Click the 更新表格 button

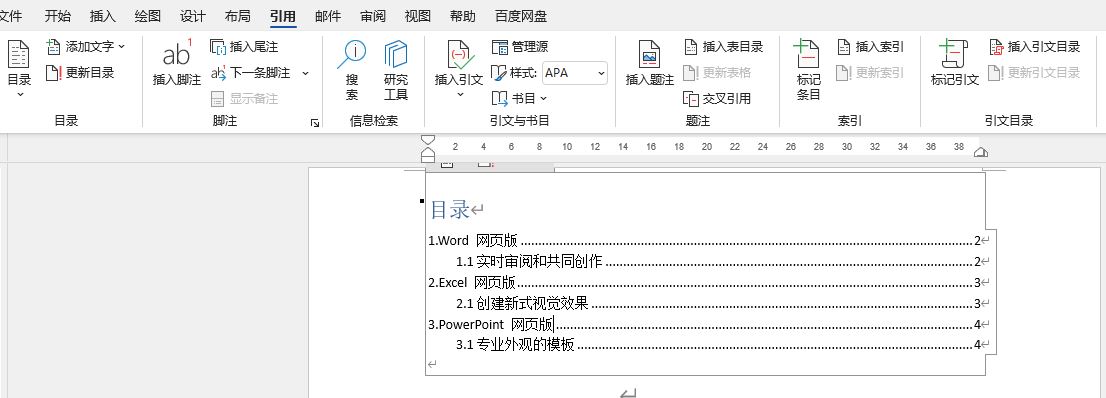pos(717,73)
